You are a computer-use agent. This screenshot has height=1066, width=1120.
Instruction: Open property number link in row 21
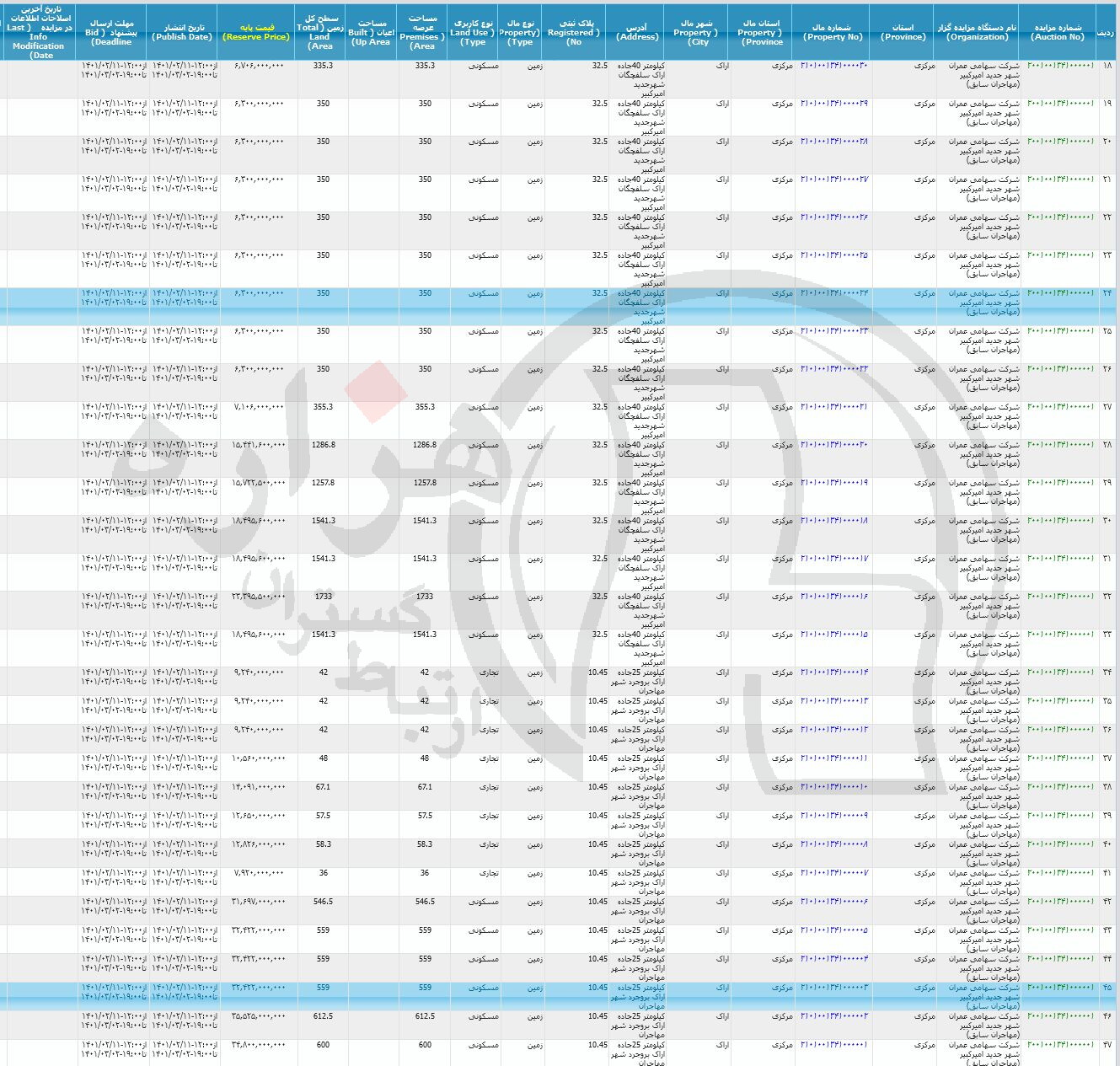point(833,179)
